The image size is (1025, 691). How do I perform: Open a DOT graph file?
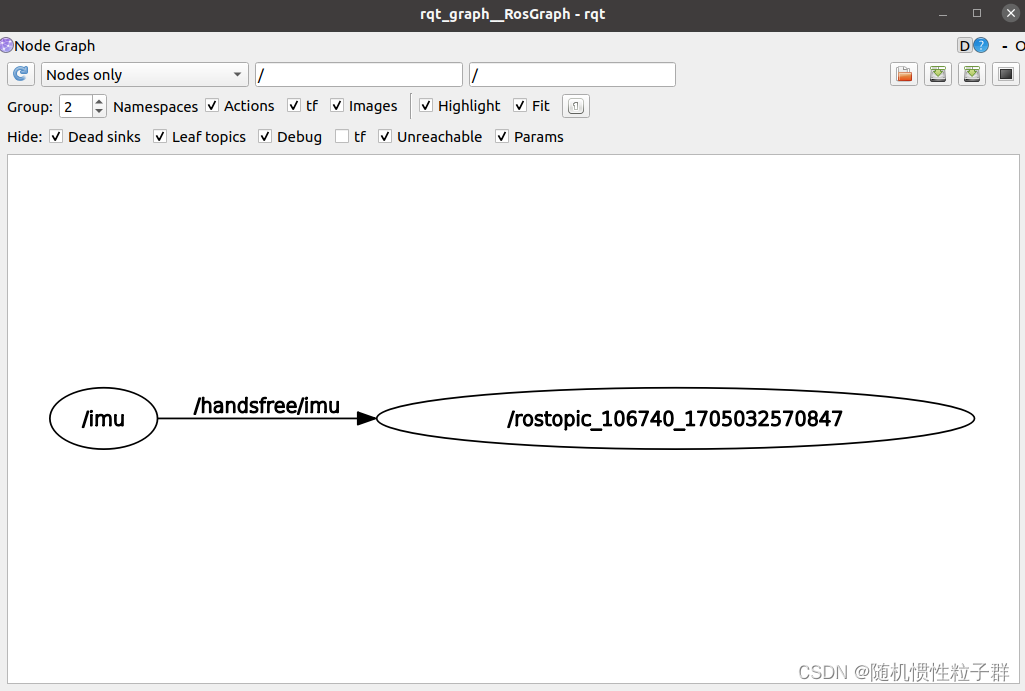point(904,73)
